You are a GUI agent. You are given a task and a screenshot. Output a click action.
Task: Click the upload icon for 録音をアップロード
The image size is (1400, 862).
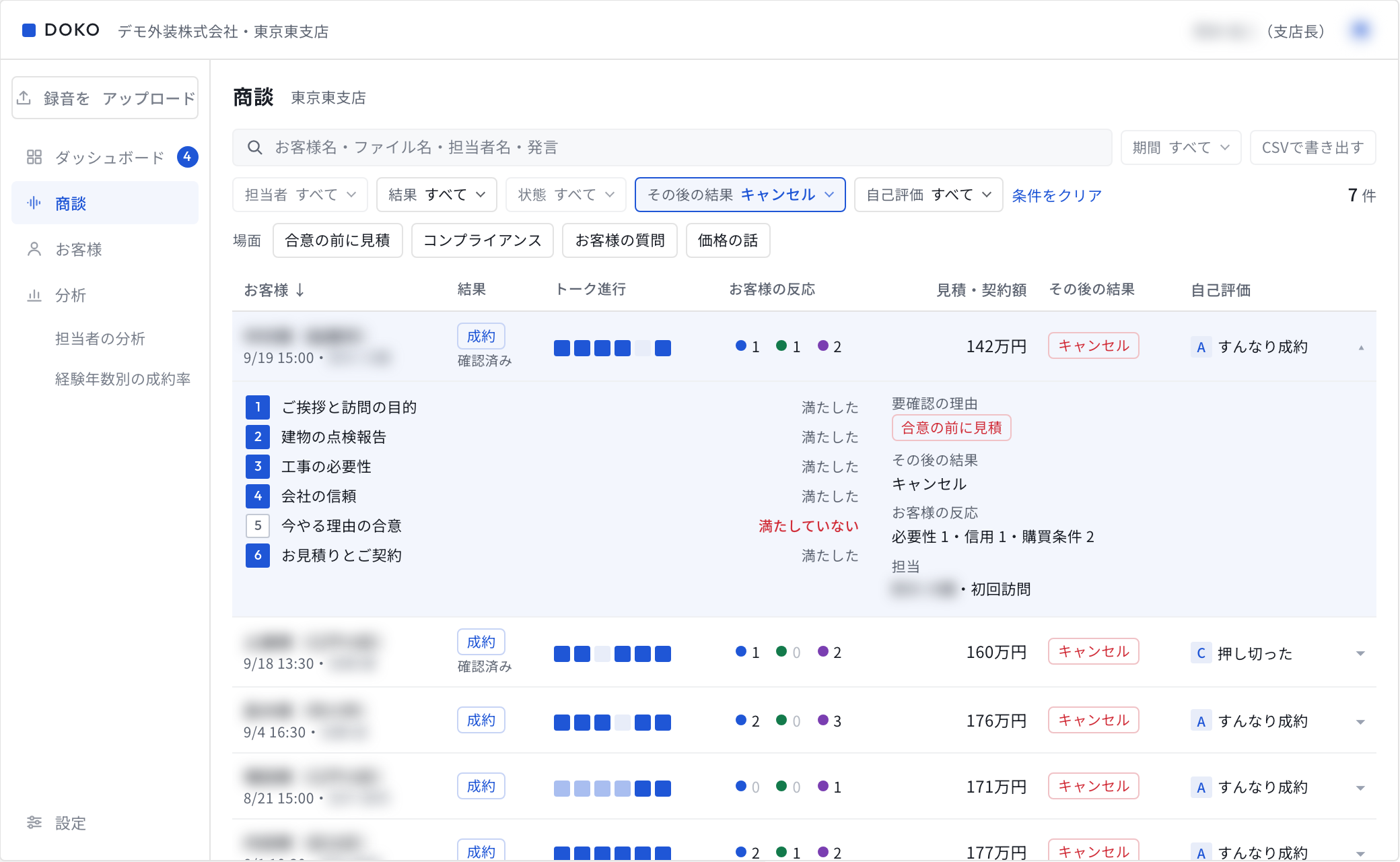point(24,98)
